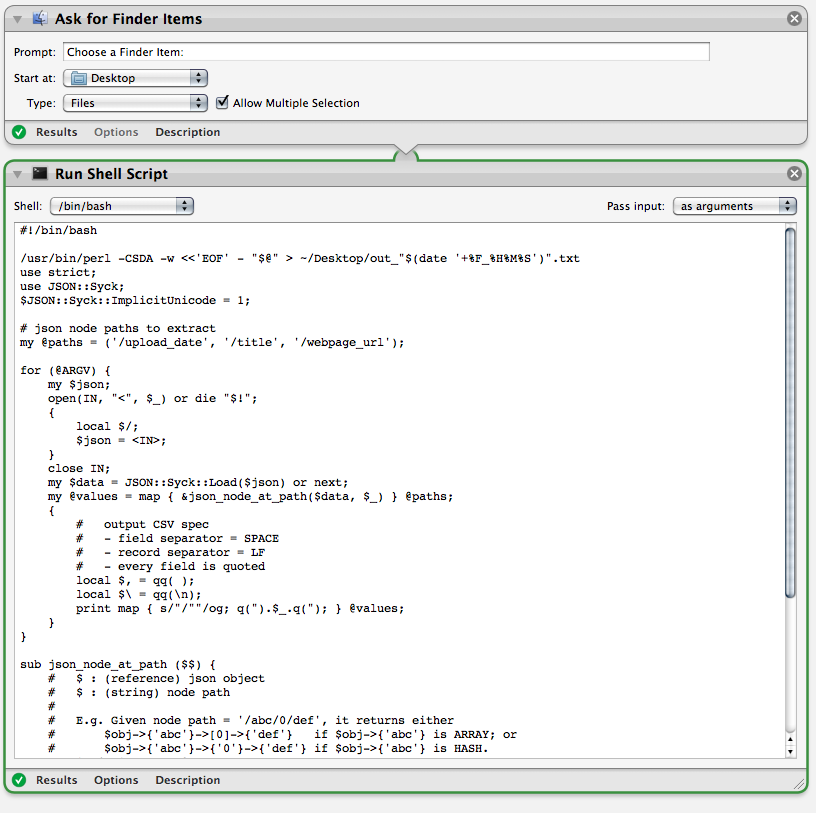The width and height of the screenshot is (816, 813).
Task: Toggle Allow Multiple Selection
Action: click(222, 102)
